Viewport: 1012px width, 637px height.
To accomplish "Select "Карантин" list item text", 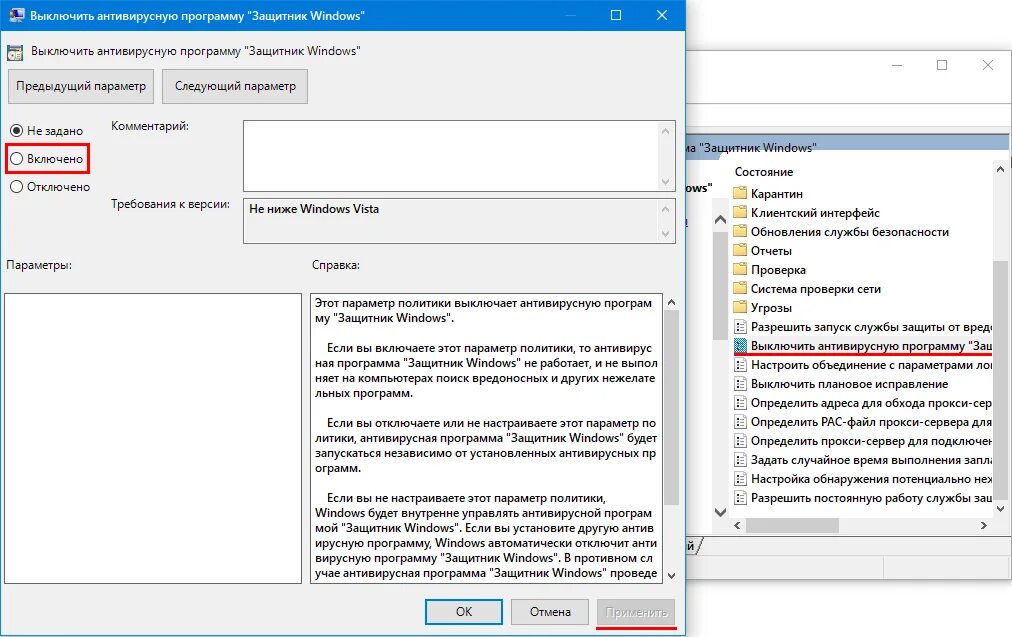I will [x=776, y=194].
